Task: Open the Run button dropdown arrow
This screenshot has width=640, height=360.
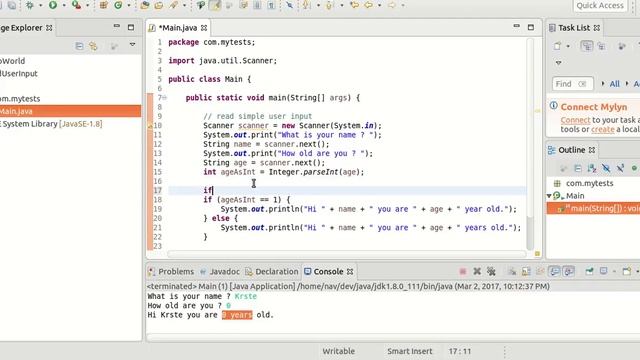Action: tap(64, 5)
